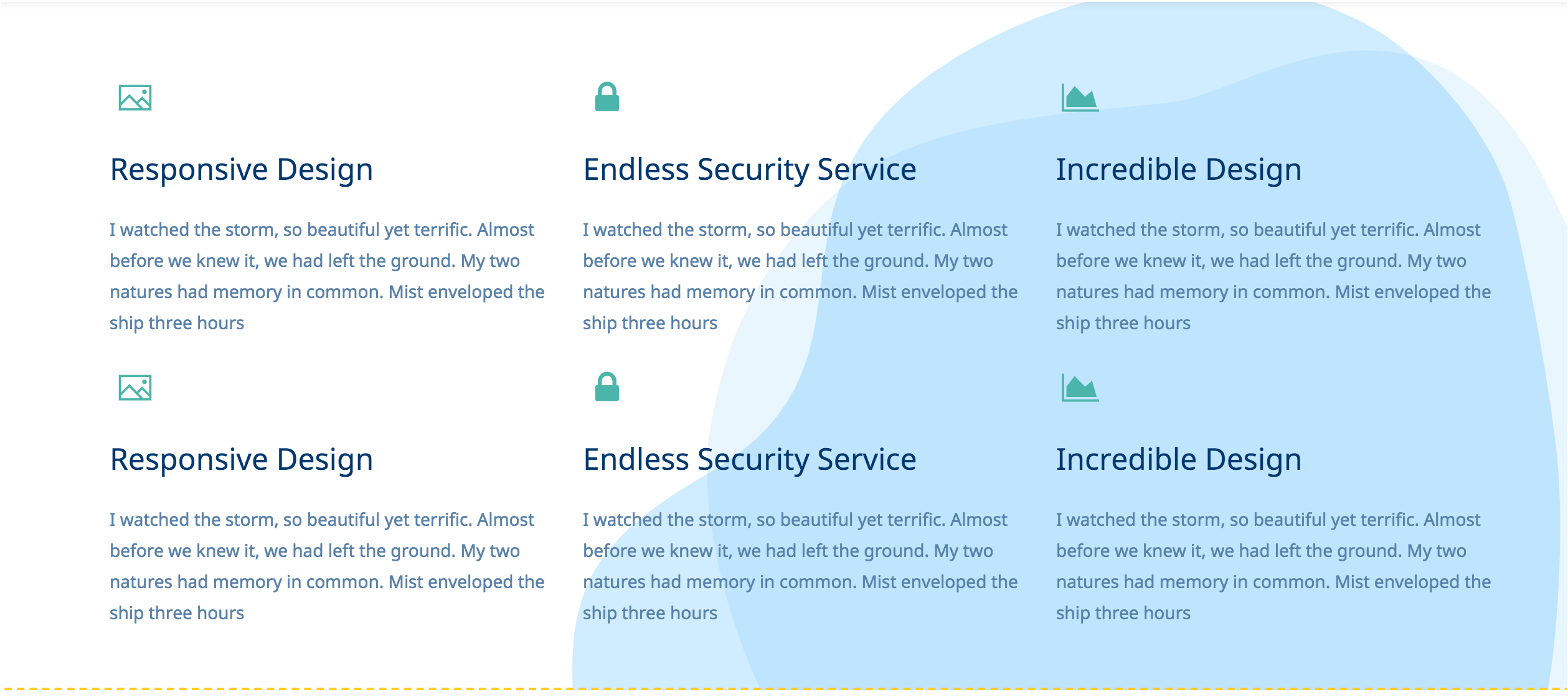
Task: Select the bottom Responsive Design heading
Action: click(x=242, y=460)
